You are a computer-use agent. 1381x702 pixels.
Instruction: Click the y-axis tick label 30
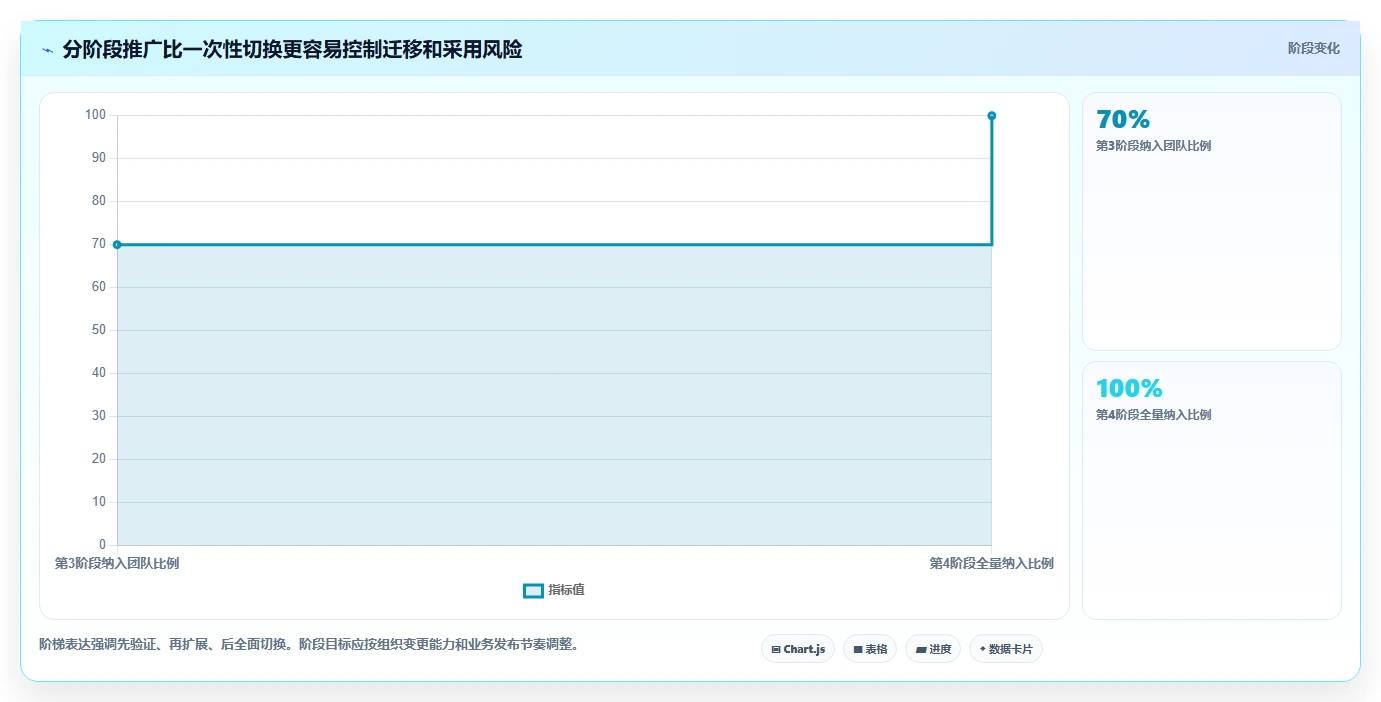point(99,416)
